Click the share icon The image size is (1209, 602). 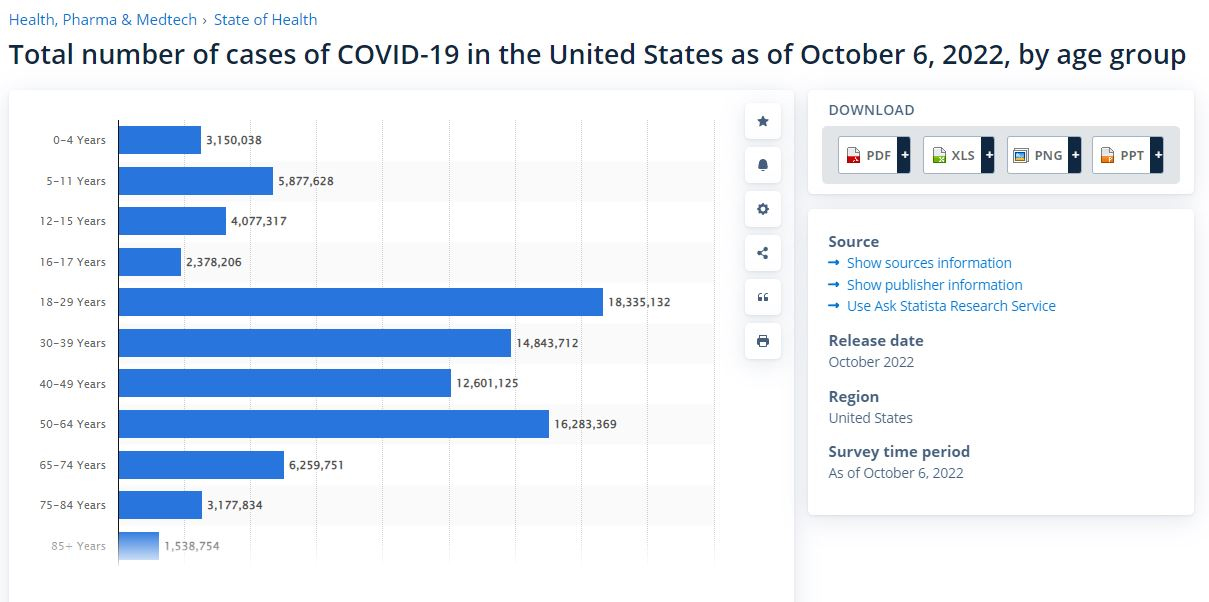click(x=763, y=253)
